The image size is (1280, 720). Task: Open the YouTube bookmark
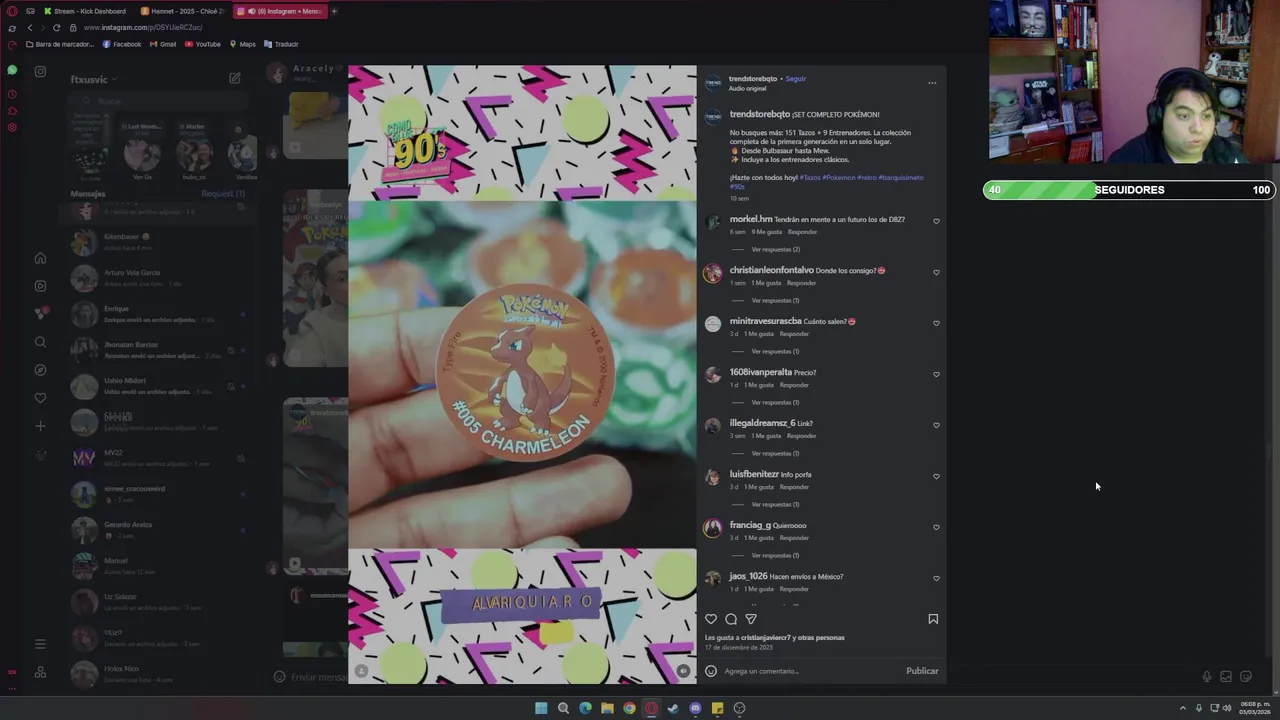202,44
